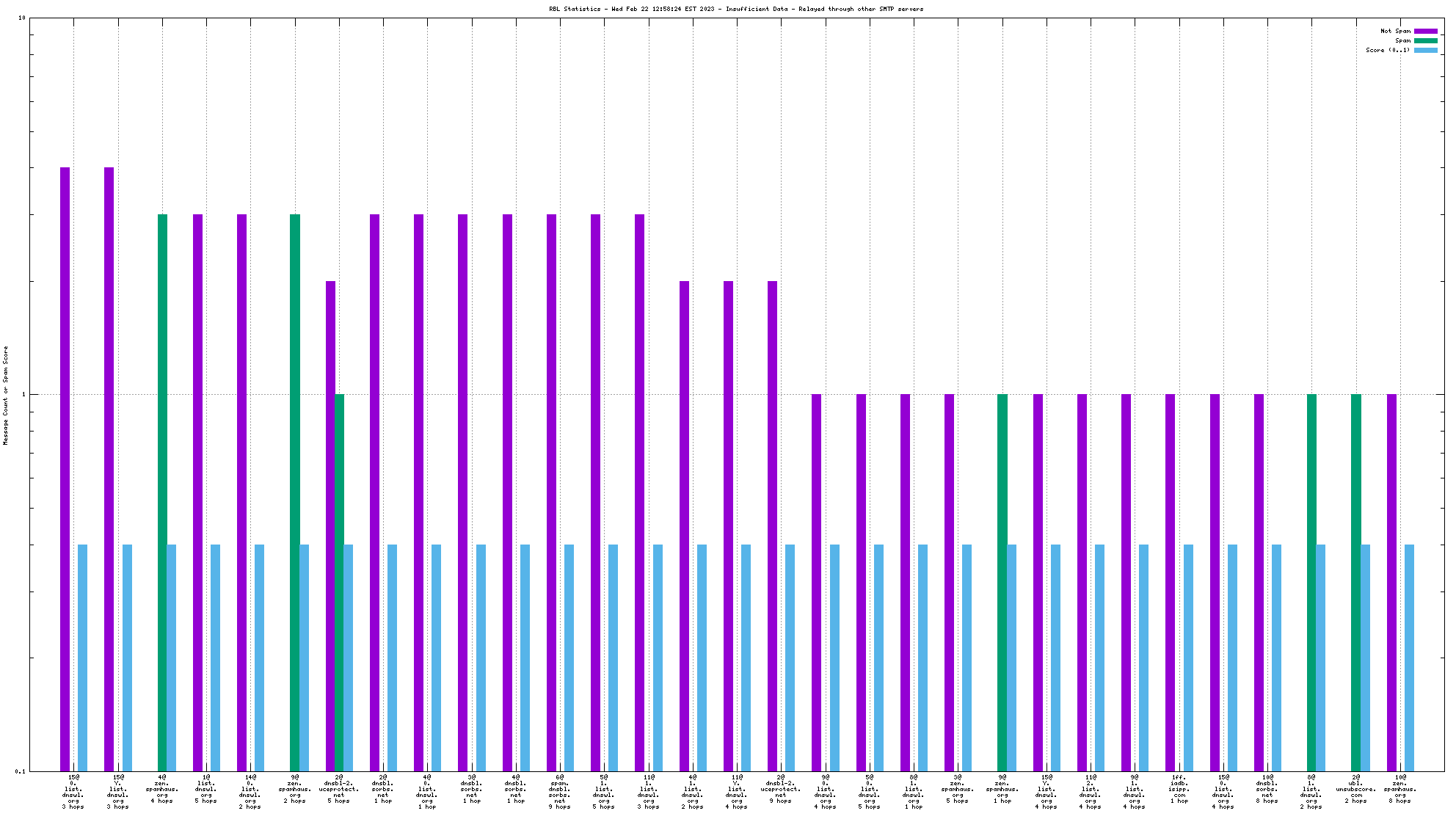Click the 10@ dnsbl.sorbs.net 8 hops label
This screenshot has width=1456, height=819.
click(1267, 789)
